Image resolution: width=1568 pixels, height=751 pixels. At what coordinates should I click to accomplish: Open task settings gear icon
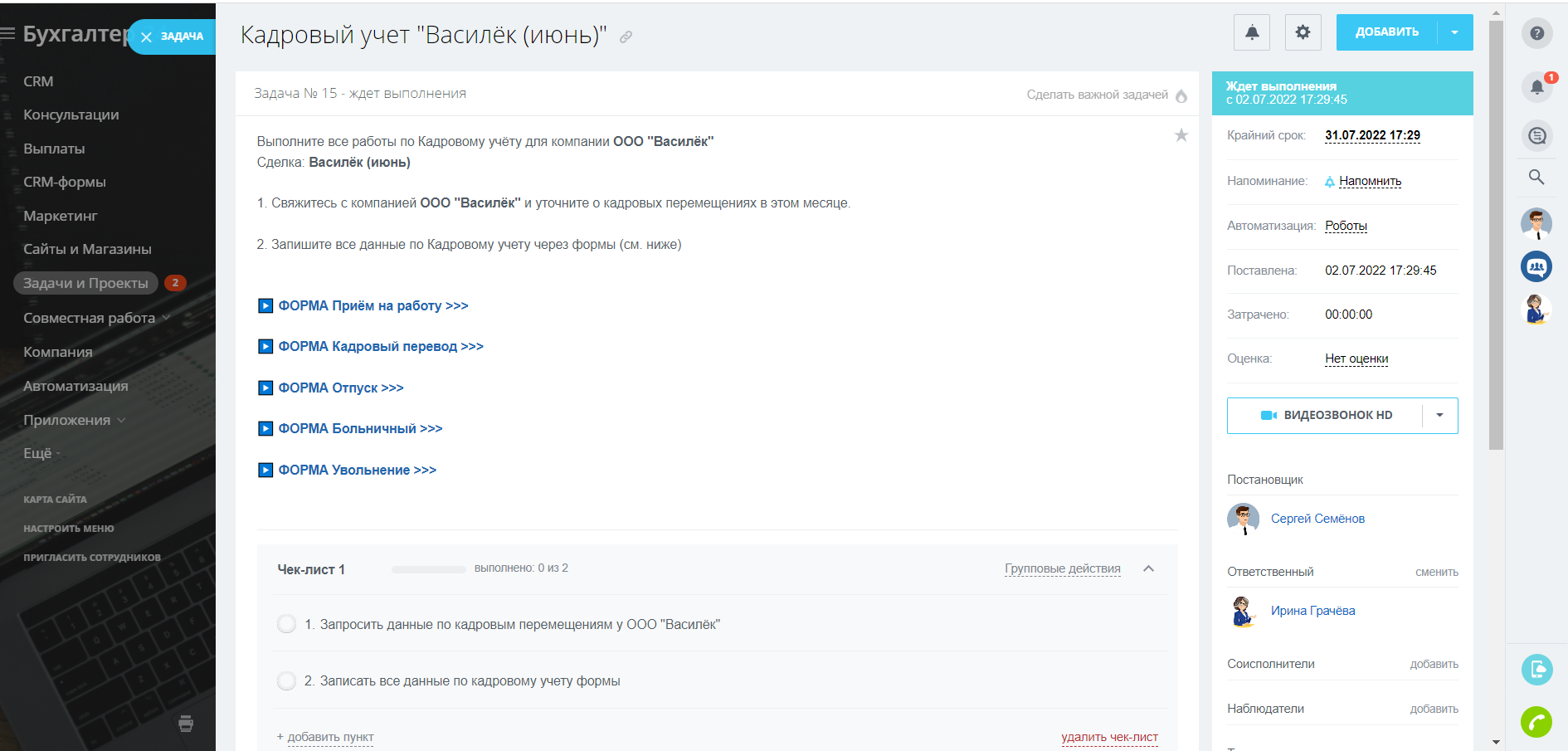point(1303,32)
